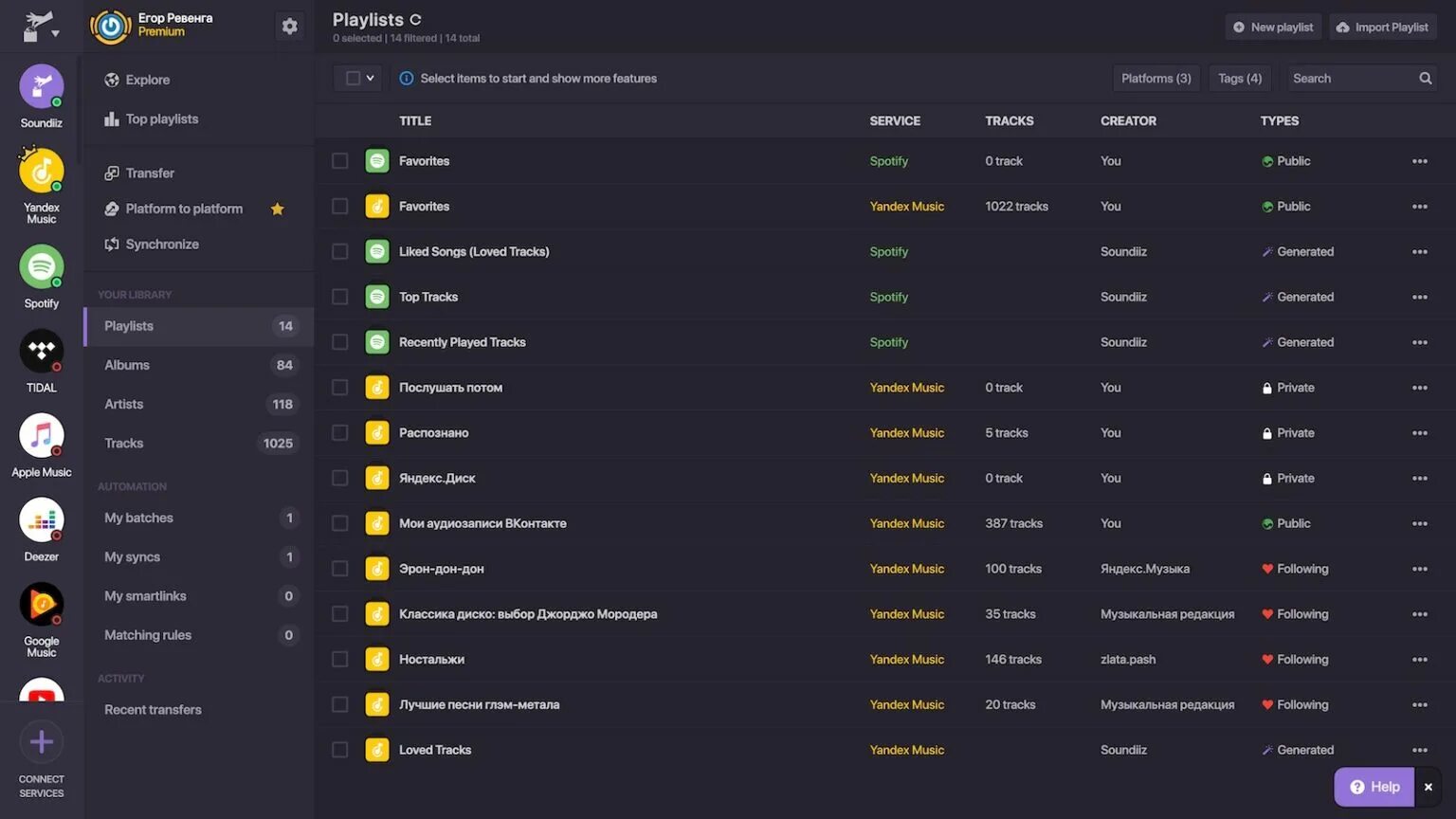Check the Мои аудиозаписи ВКонтакте checkbox

(x=339, y=523)
